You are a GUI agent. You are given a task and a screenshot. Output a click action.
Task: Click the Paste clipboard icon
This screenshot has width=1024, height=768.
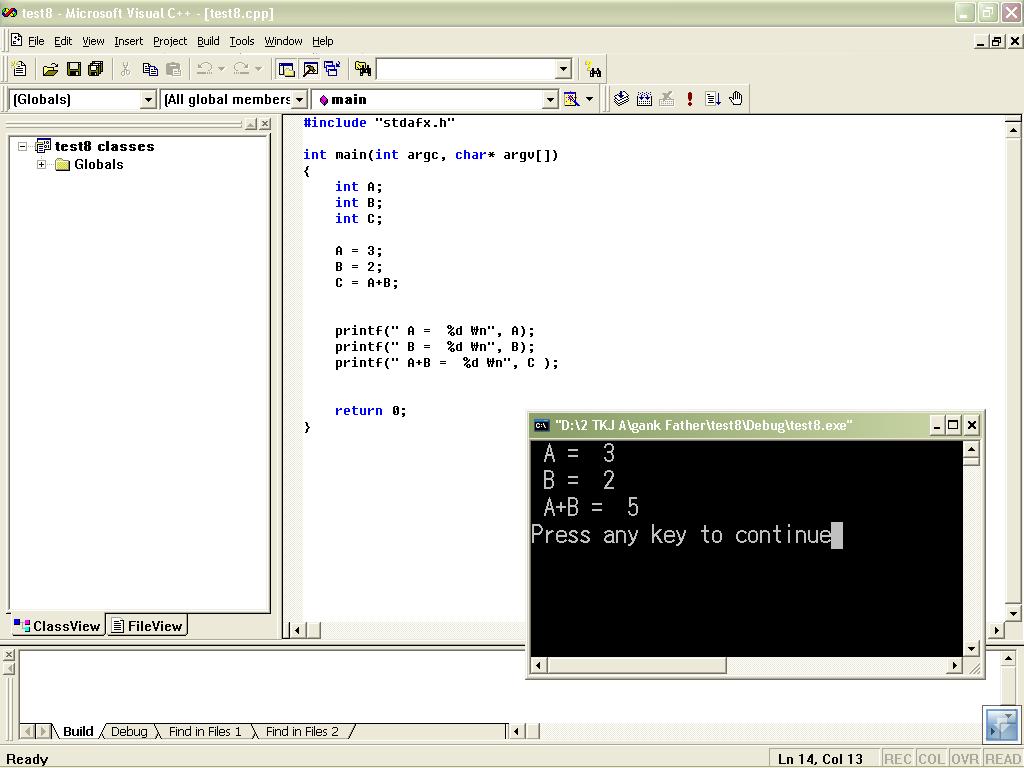coord(174,69)
